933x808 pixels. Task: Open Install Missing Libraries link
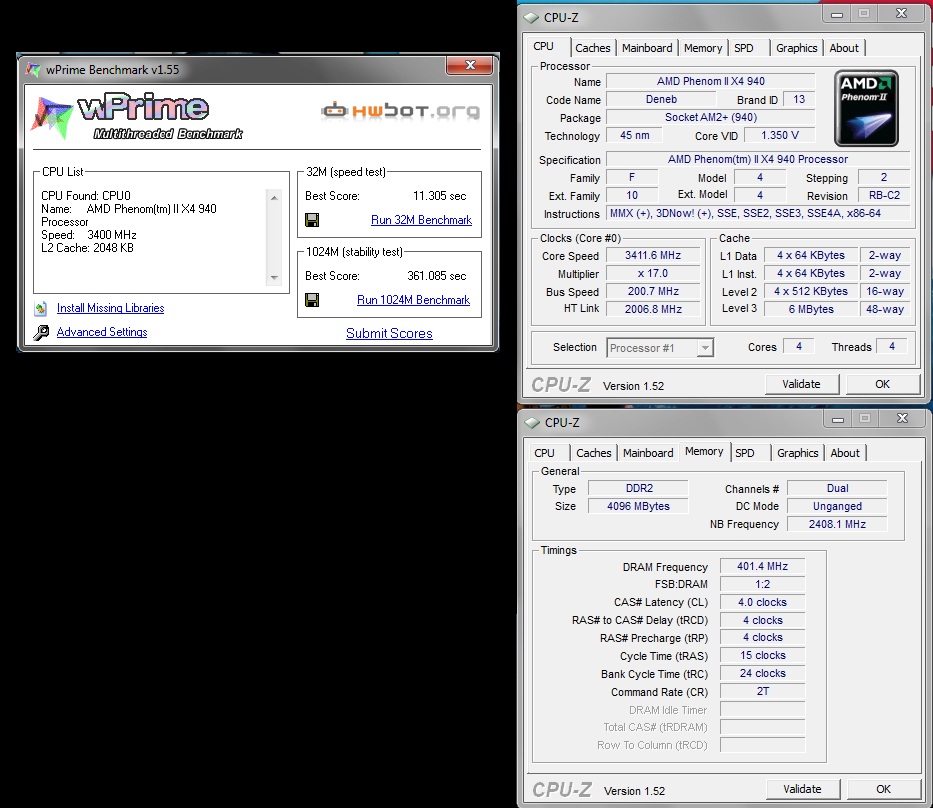pos(111,308)
